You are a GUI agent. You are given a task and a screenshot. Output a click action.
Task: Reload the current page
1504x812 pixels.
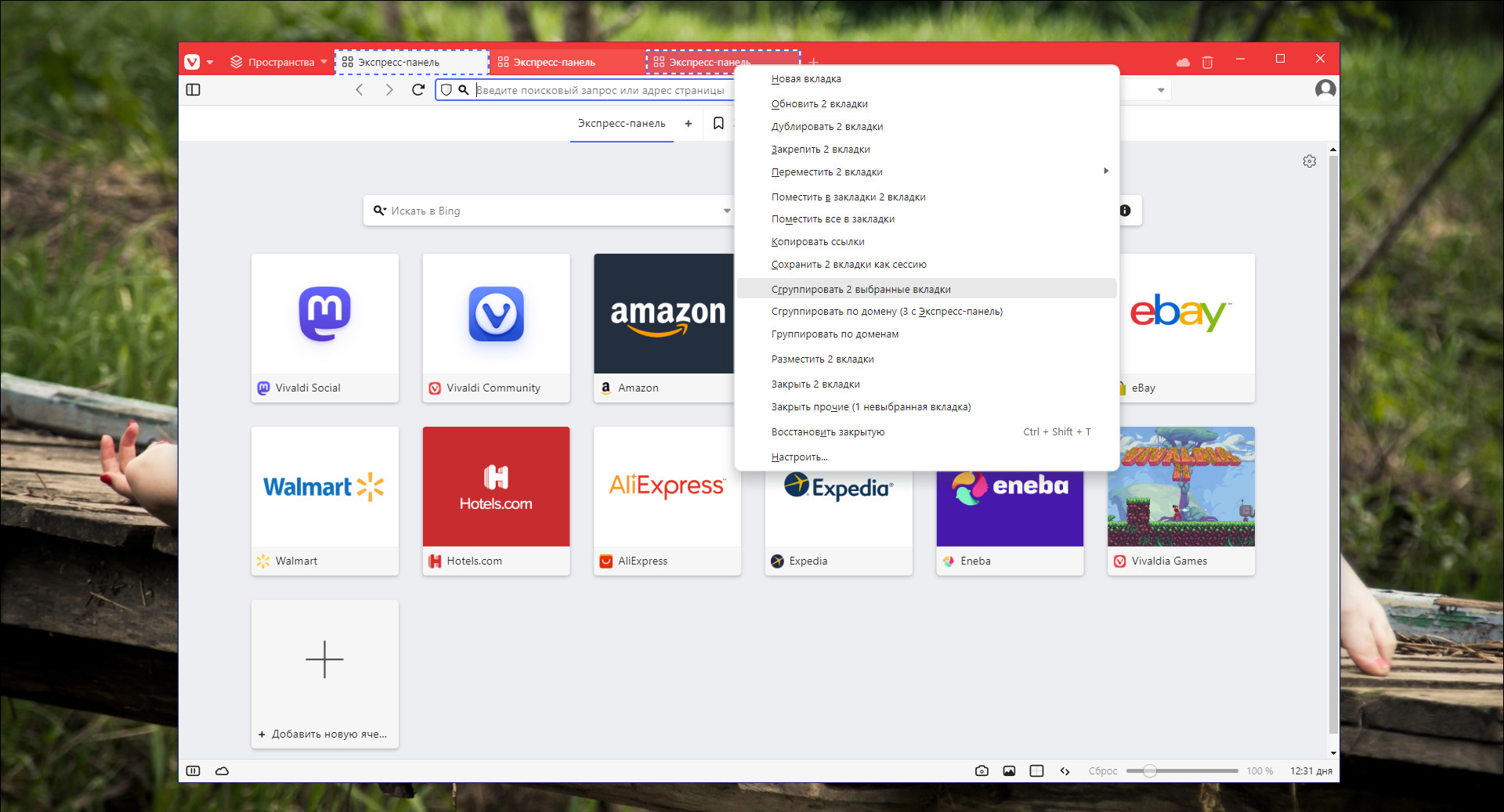click(418, 90)
